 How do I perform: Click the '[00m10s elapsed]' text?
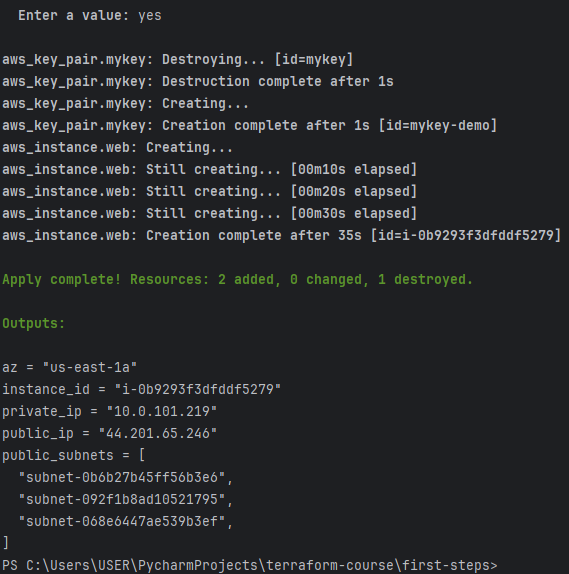354,169
